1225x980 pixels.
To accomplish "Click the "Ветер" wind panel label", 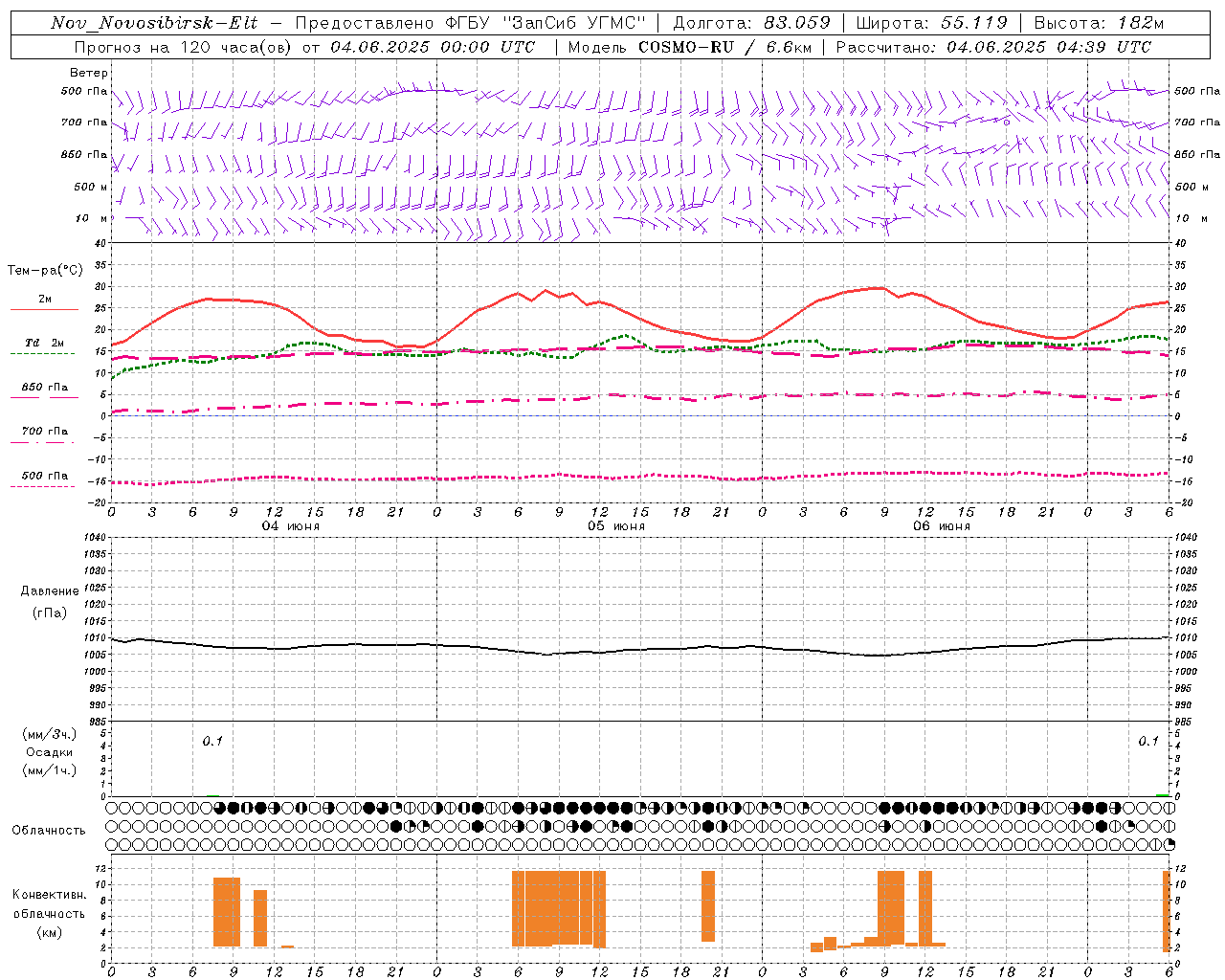I will 88,73.
